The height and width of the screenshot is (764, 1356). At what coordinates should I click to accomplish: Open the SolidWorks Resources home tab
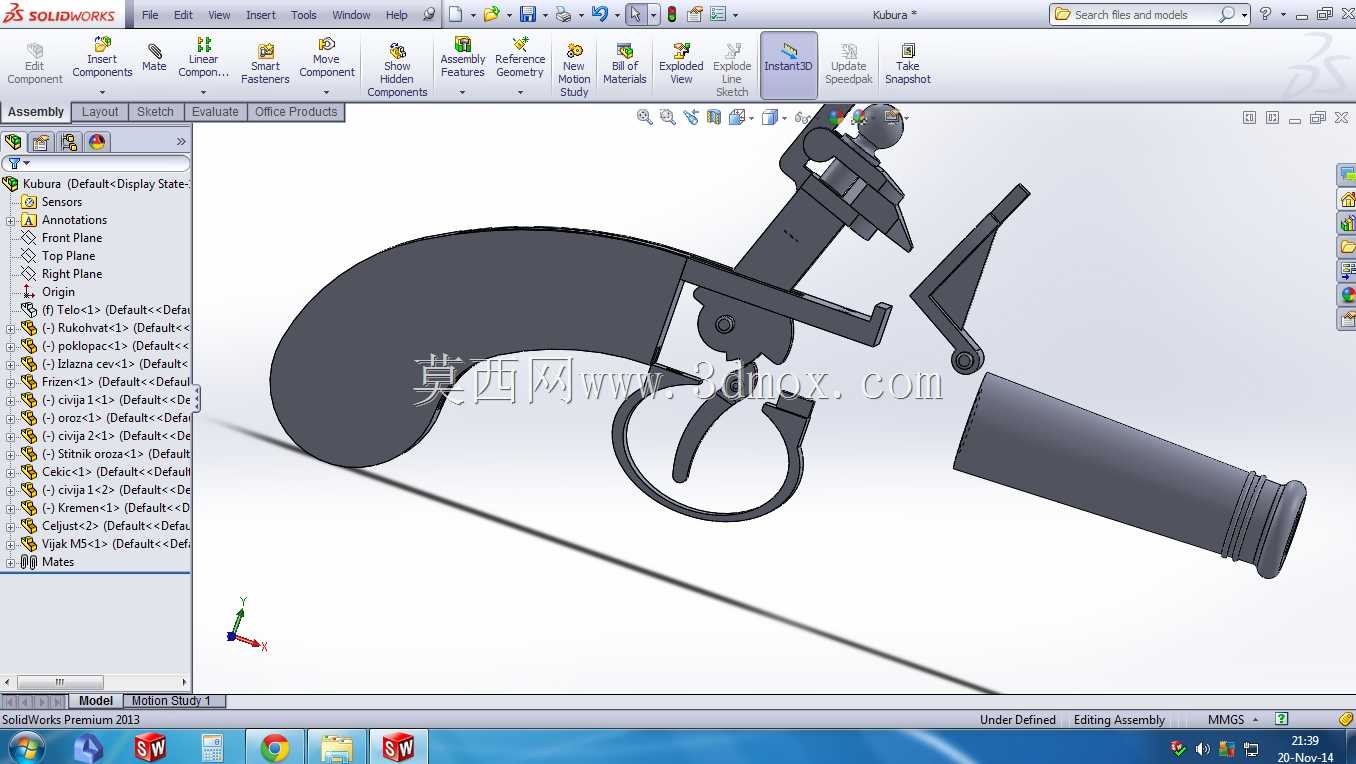point(1347,199)
